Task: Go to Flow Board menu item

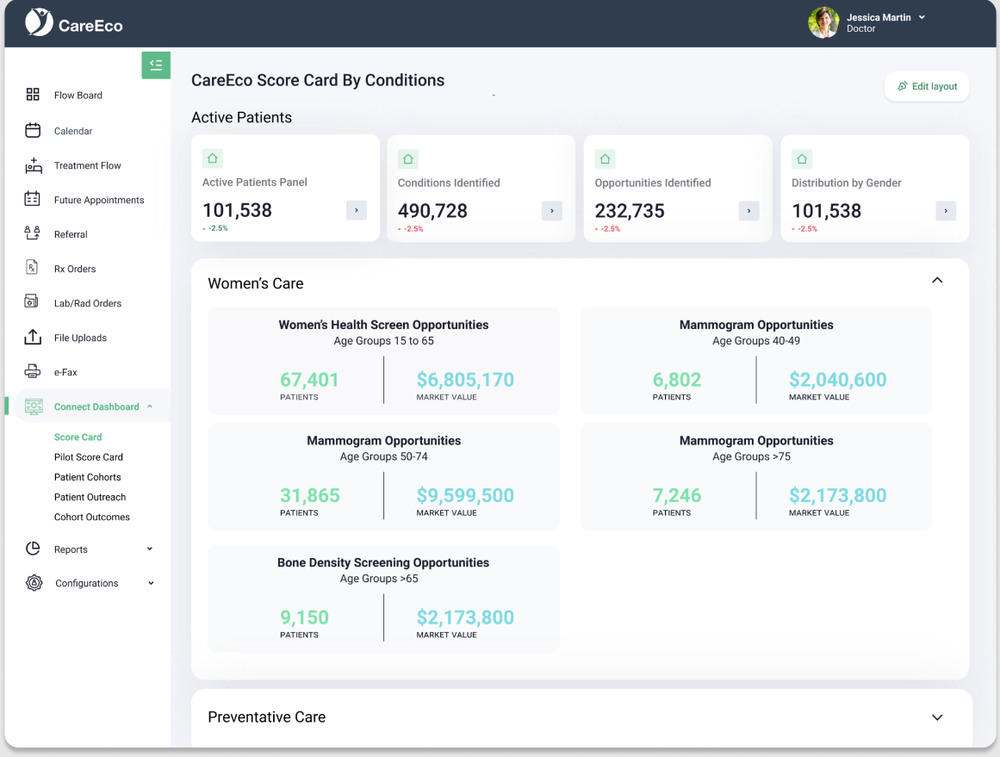Action: click(x=78, y=95)
